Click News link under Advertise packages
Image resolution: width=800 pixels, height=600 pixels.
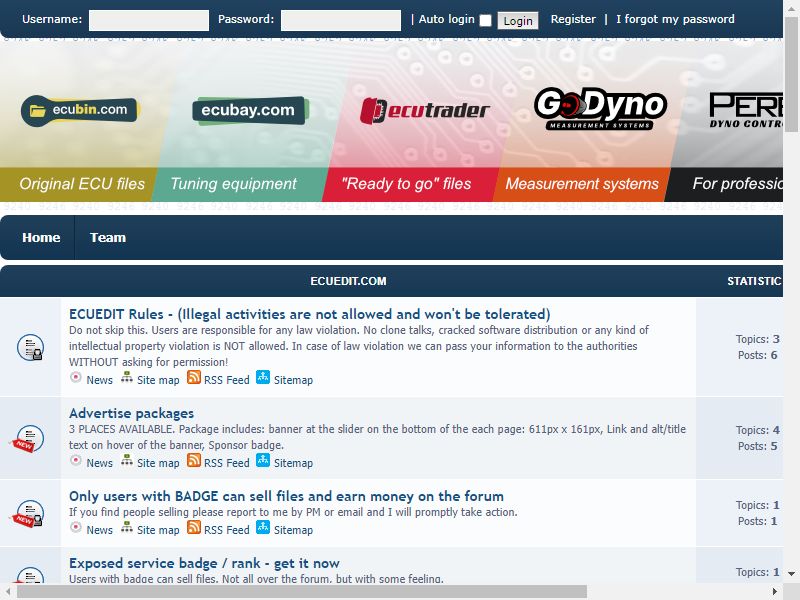coord(99,463)
